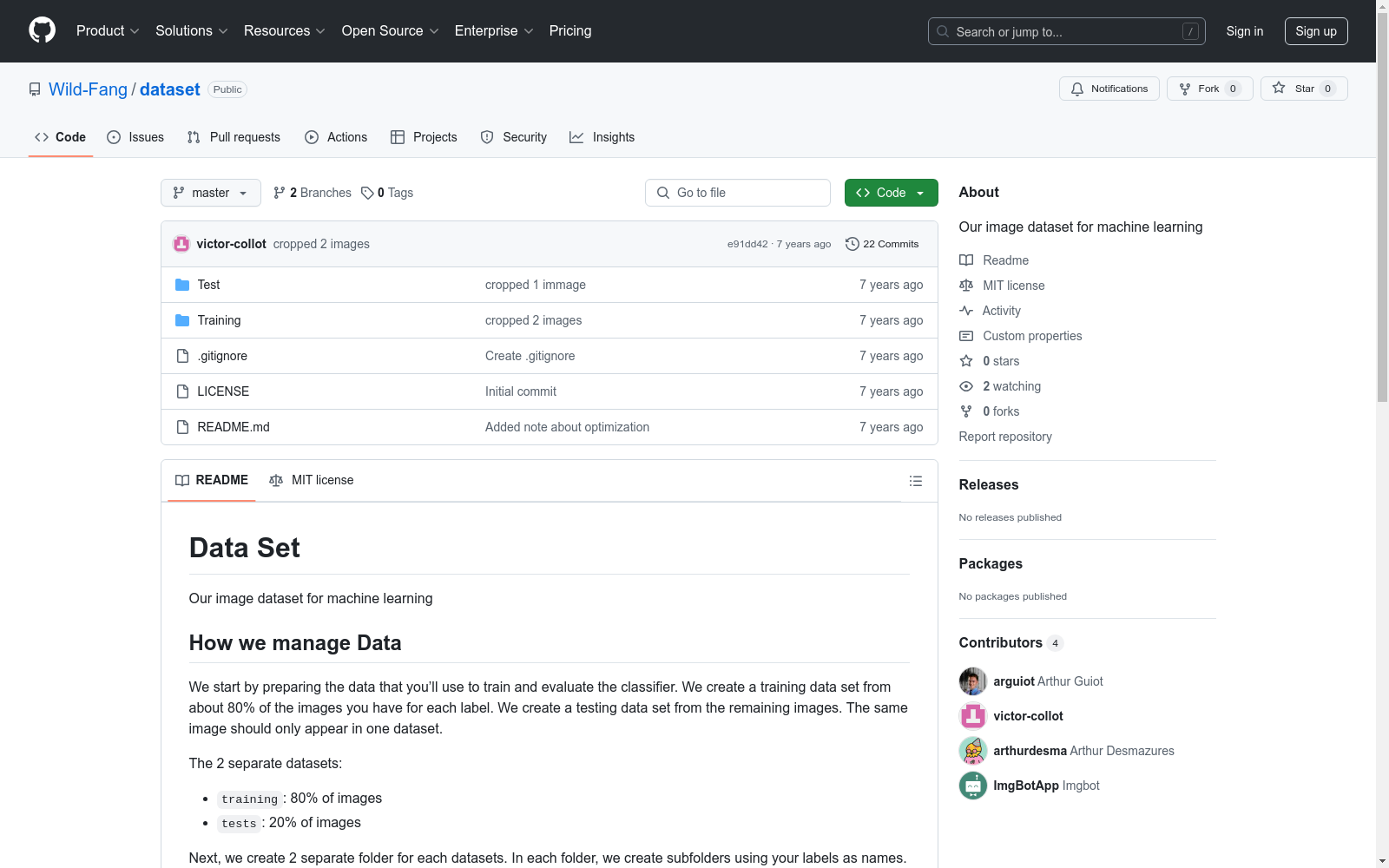Image resolution: width=1389 pixels, height=868 pixels.
Task: Open the Test folder icon
Action: (x=182, y=285)
